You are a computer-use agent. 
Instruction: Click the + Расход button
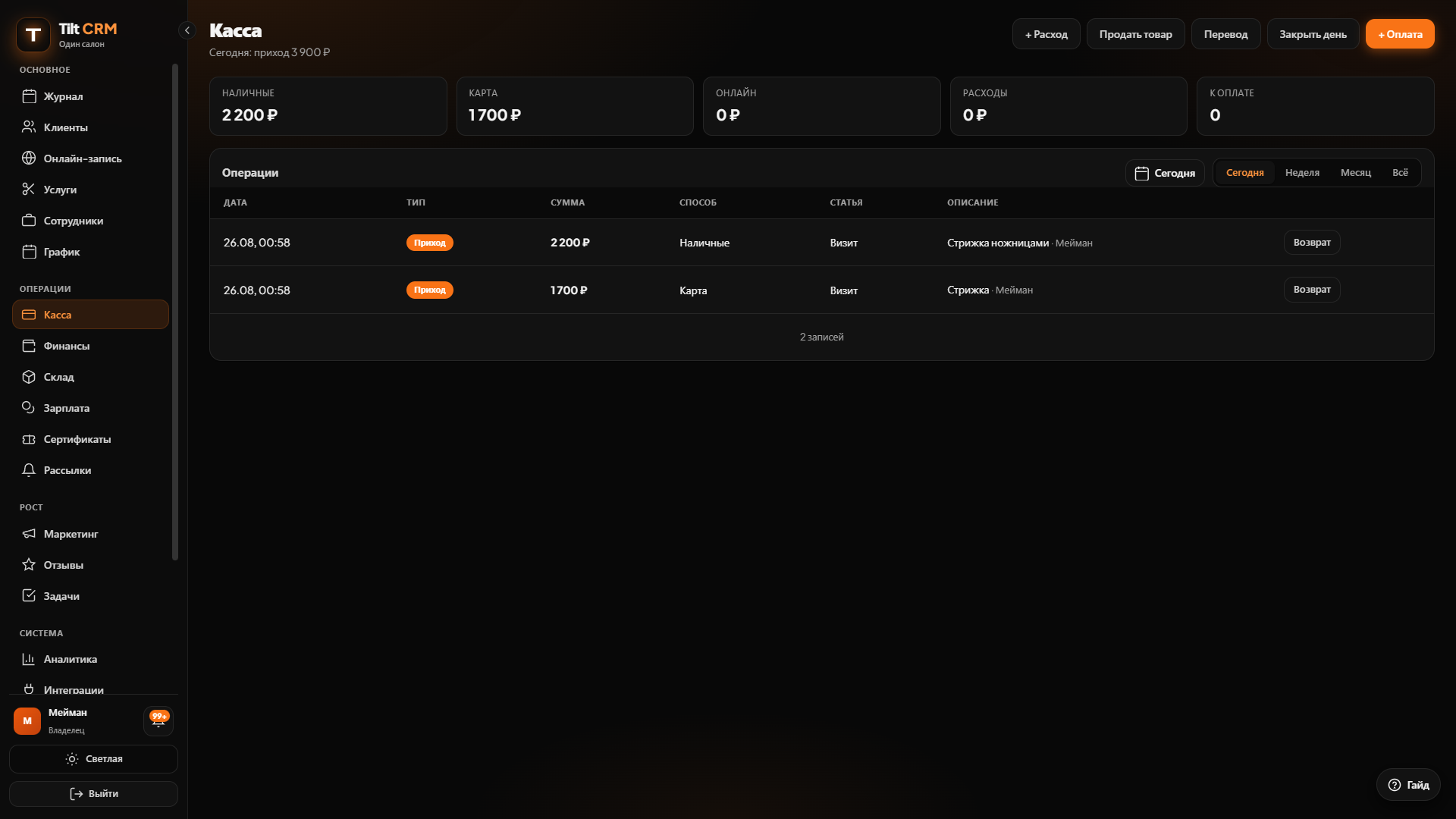click(x=1046, y=34)
